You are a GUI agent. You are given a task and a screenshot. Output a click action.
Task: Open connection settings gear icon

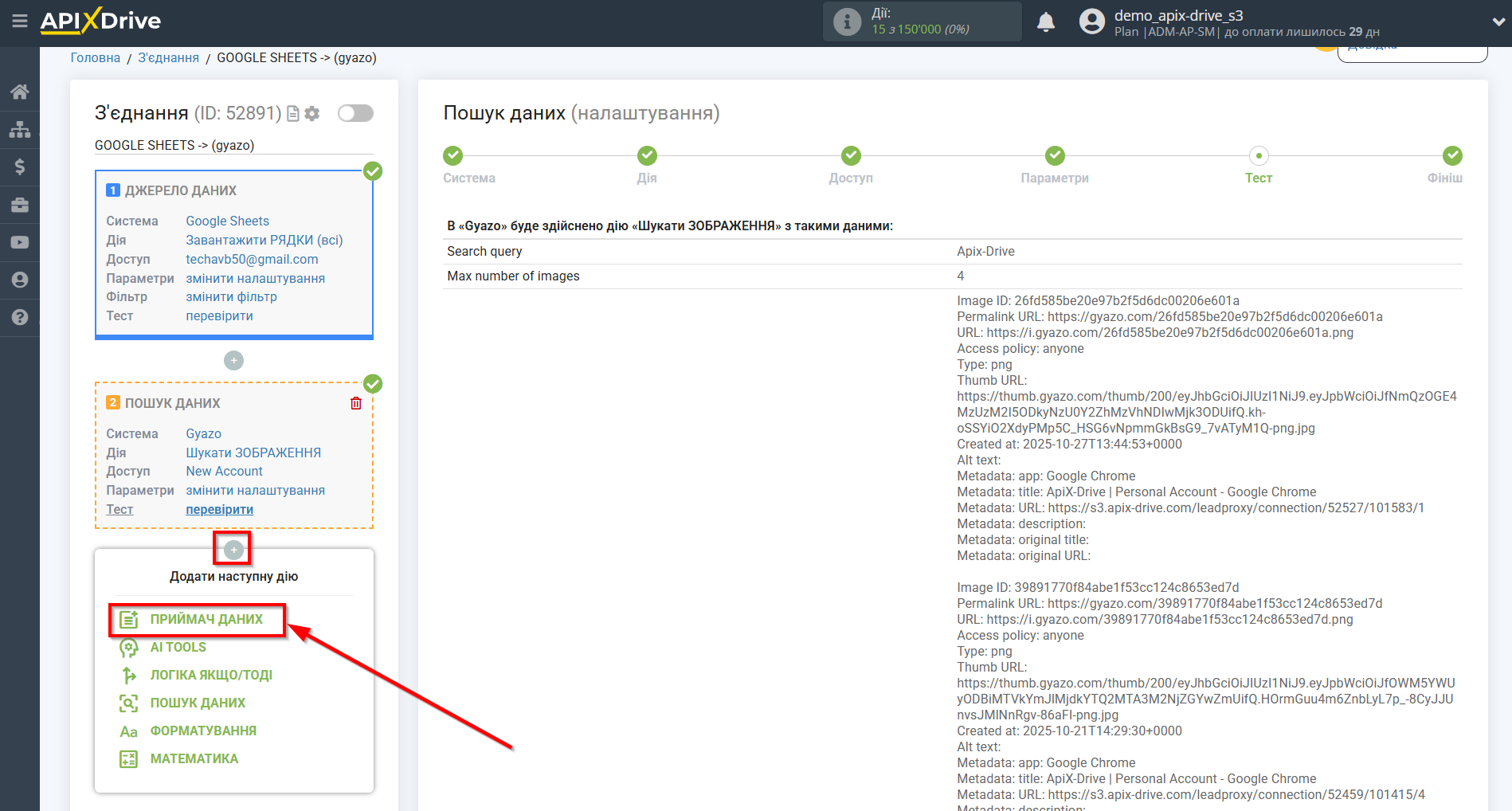[x=312, y=114]
